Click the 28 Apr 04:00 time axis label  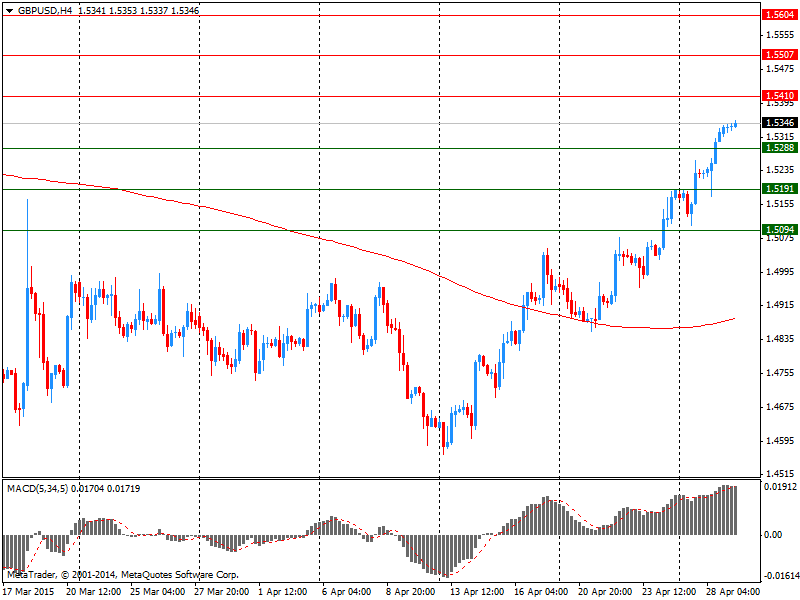point(733,592)
